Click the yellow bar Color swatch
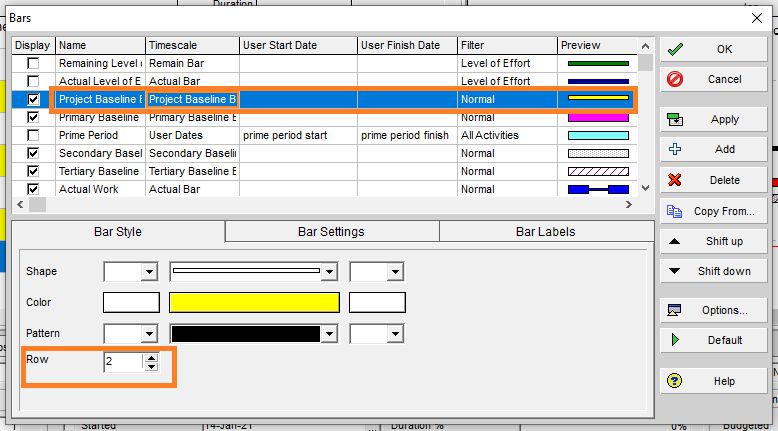The image size is (778, 431). 254,303
